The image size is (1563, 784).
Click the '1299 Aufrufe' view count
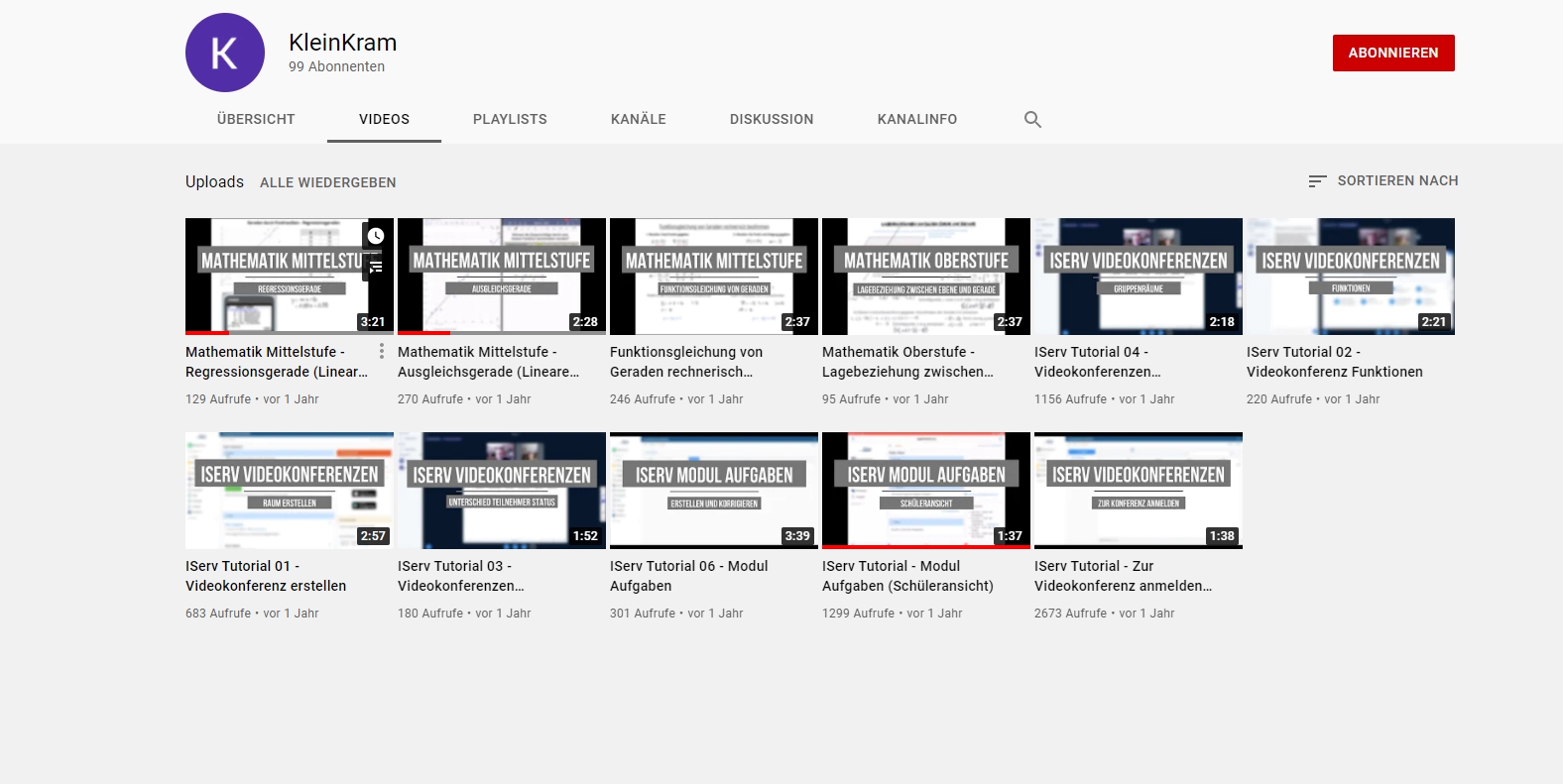click(859, 614)
